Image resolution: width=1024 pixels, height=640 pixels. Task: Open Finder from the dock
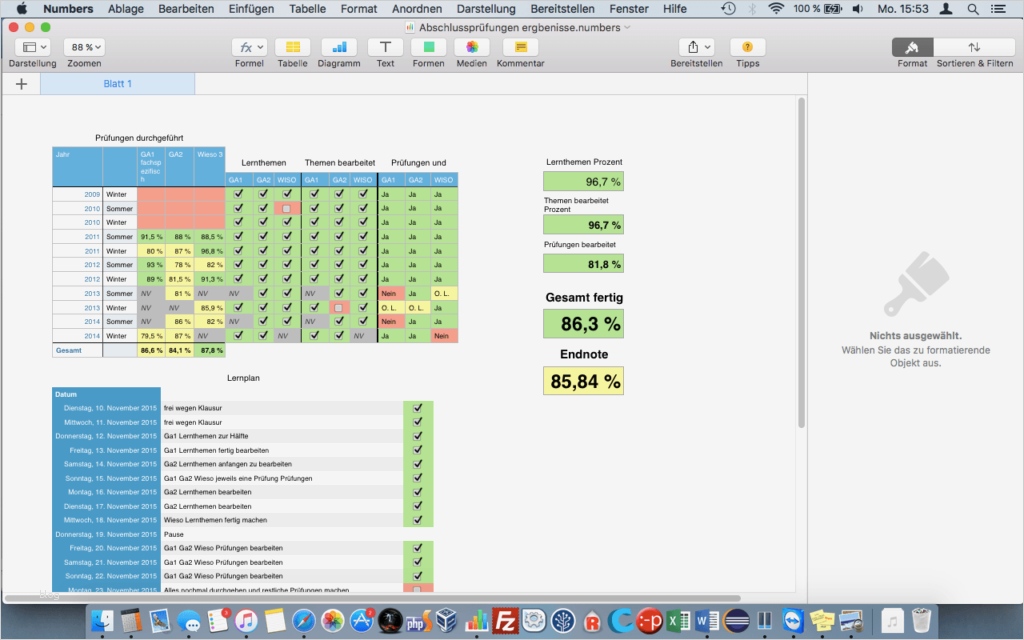click(102, 620)
